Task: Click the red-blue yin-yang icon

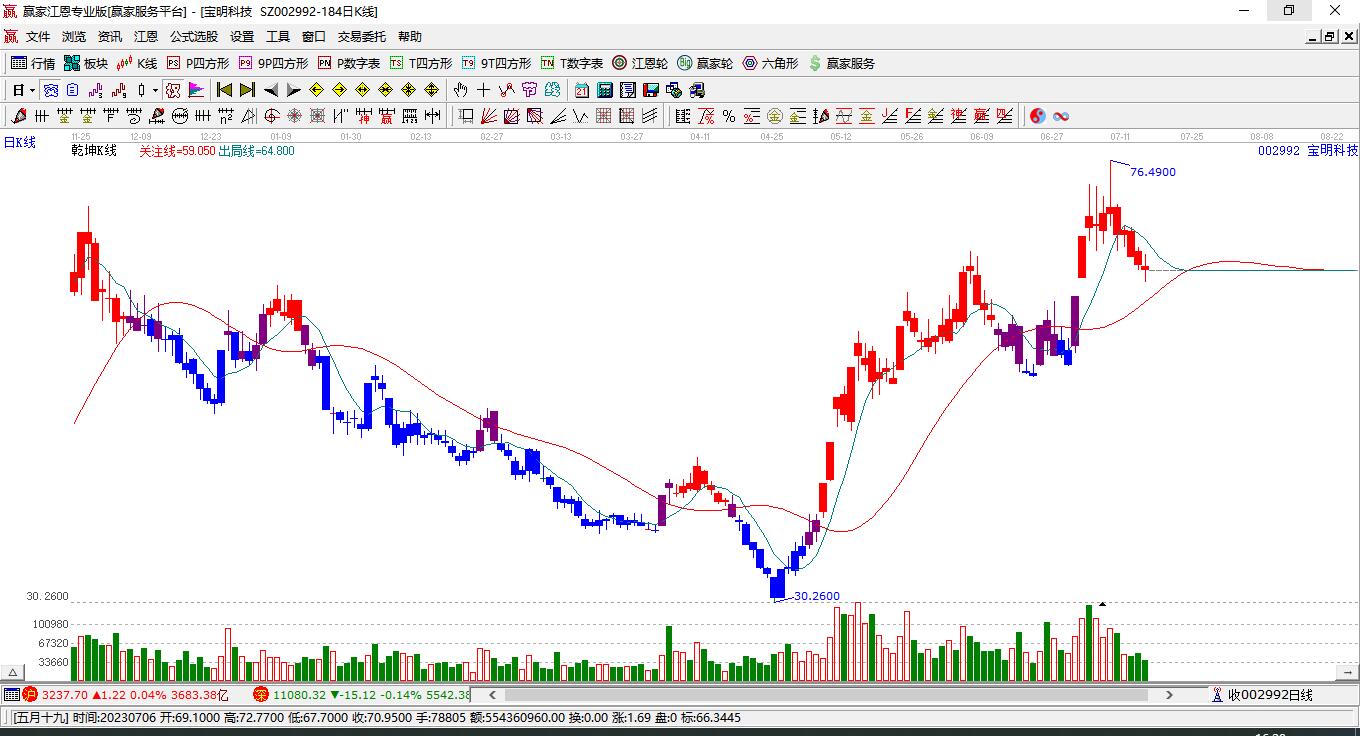Action: (x=1038, y=116)
